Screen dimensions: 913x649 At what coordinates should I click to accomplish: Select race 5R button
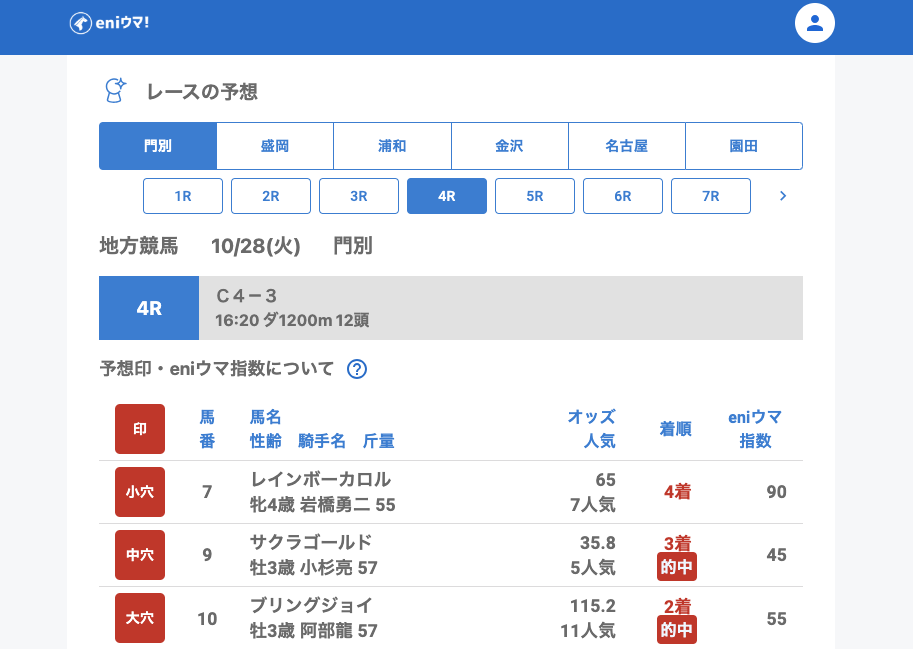point(535,196)
